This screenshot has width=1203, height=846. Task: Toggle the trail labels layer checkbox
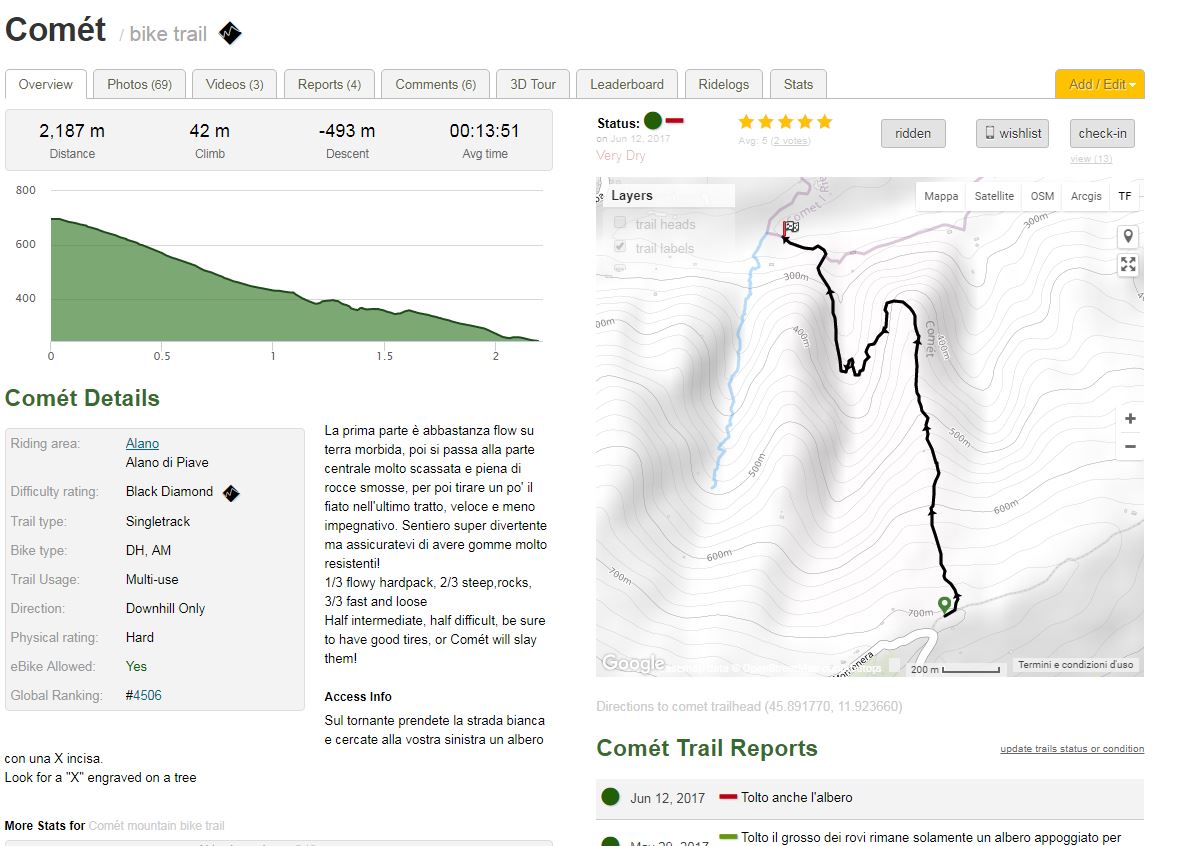(x=620, y=246)
